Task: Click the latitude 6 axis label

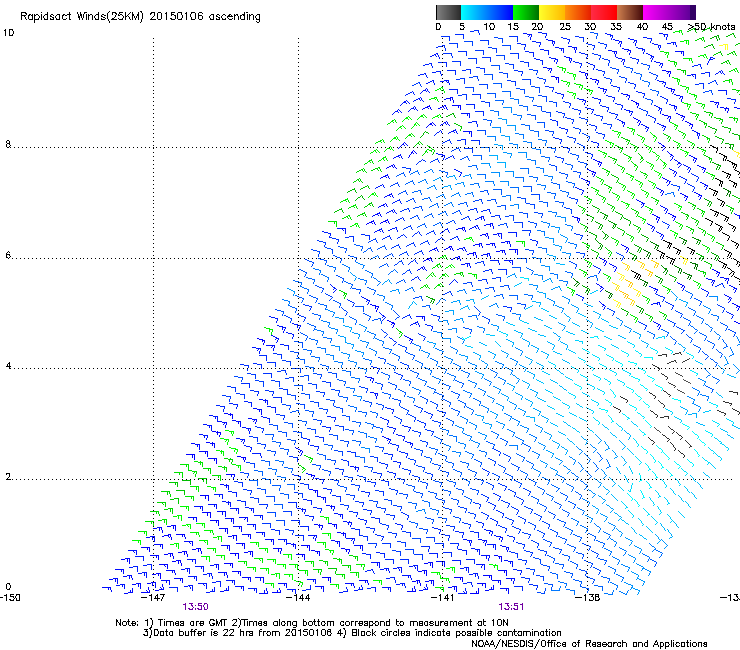Action: click(8, 255)
